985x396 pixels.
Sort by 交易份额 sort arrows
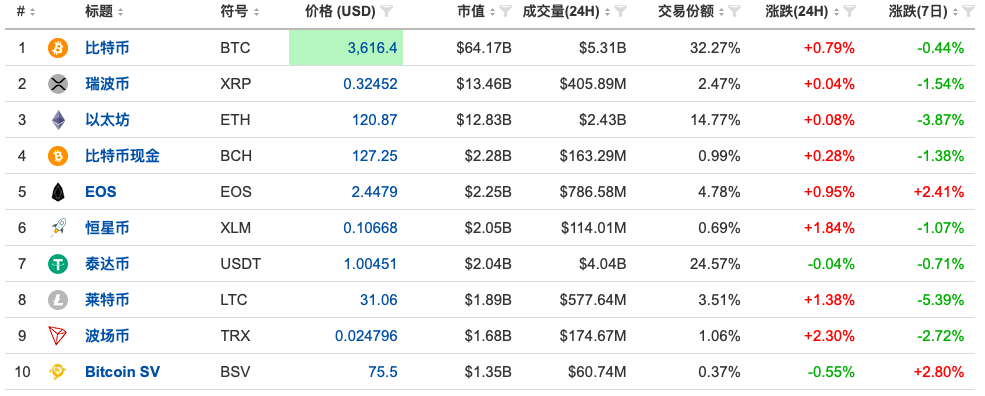point(722,12)
